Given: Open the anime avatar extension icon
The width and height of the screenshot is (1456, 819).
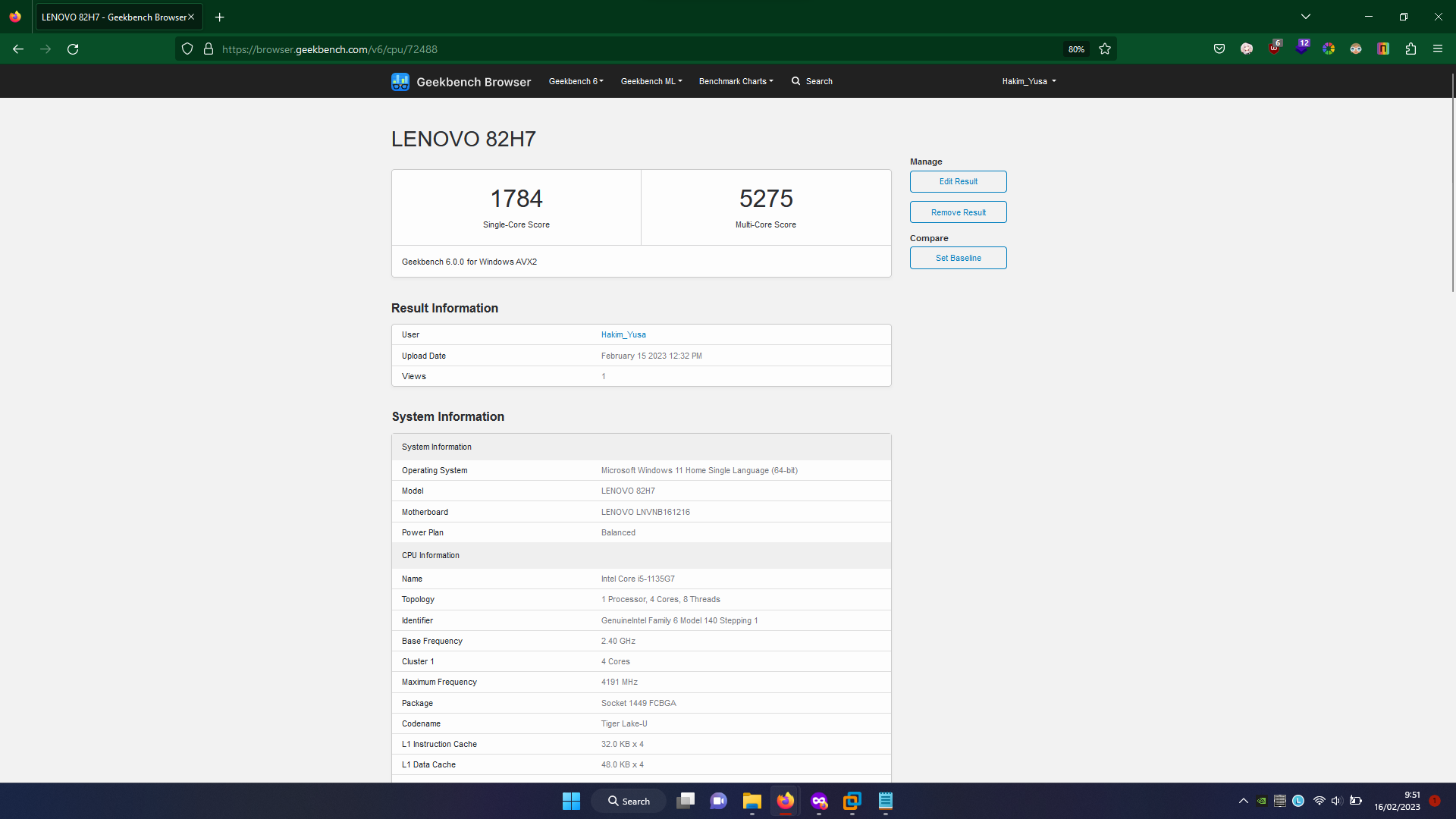Looking at the screenshot, I should [1247, 49].
